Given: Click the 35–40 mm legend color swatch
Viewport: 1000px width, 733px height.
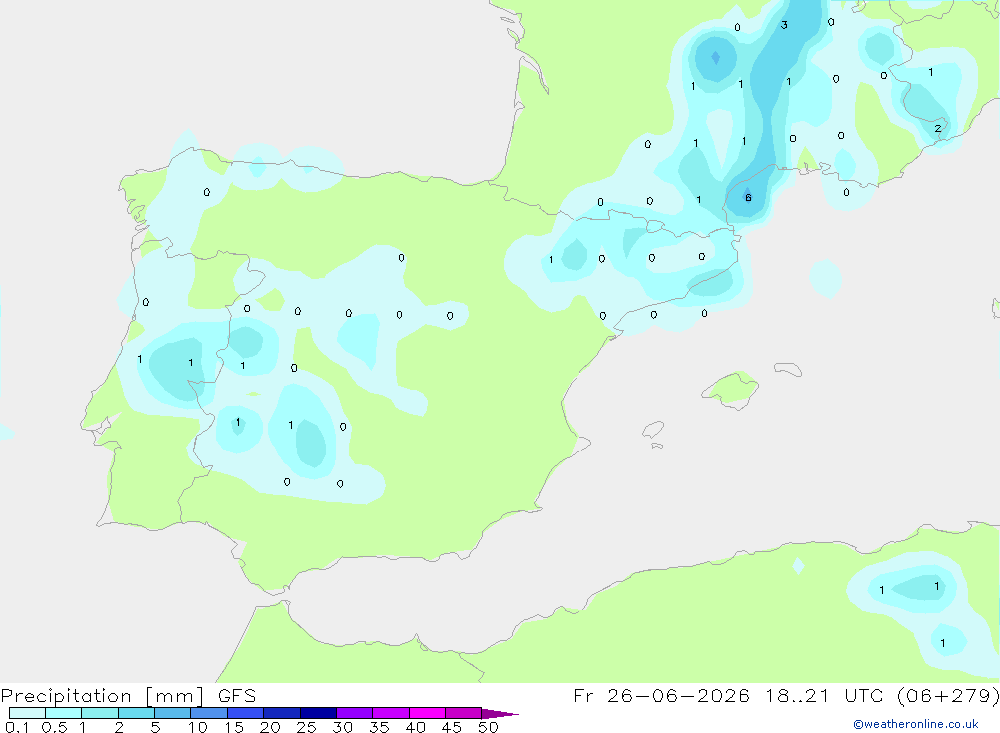Looking at the screenshot, I should click(391, 713).
